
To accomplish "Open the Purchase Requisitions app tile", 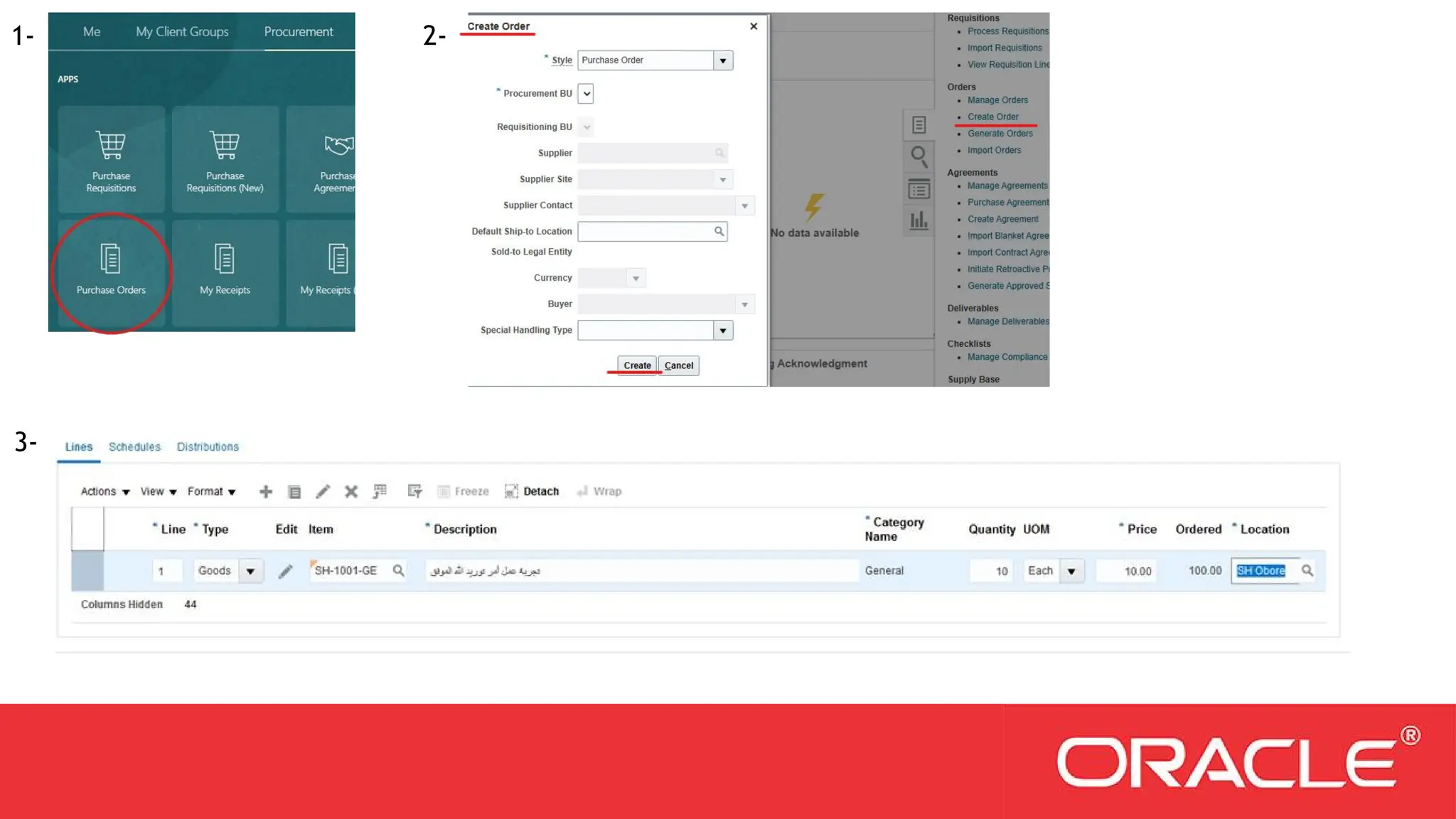I will [x=111, y=159].
